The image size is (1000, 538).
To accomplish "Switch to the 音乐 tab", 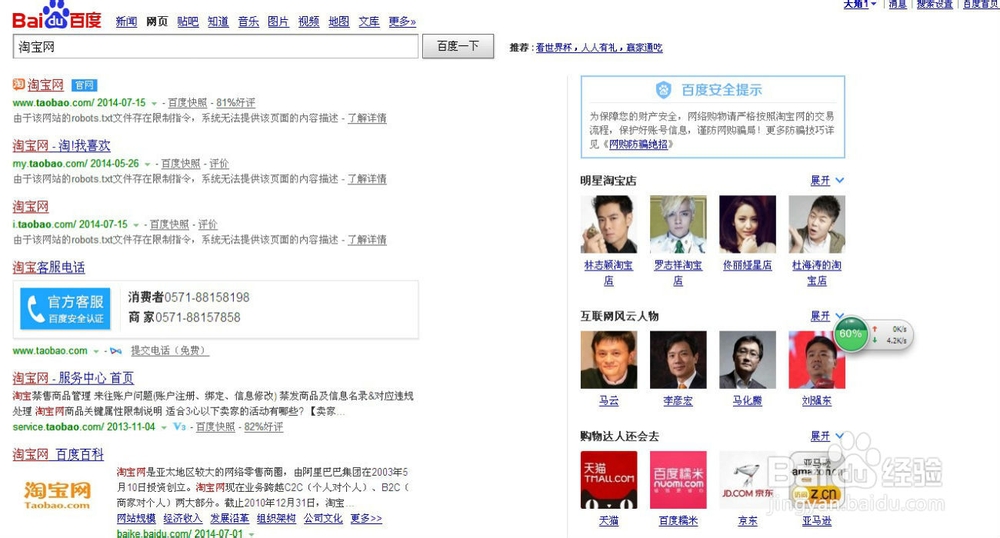I will pyautogui.click(x=248, y=22).
